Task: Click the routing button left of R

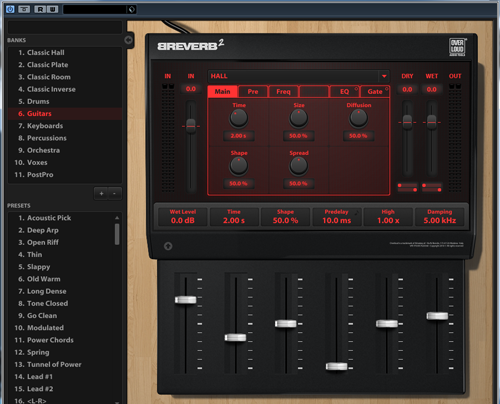Action: (24, 9)
